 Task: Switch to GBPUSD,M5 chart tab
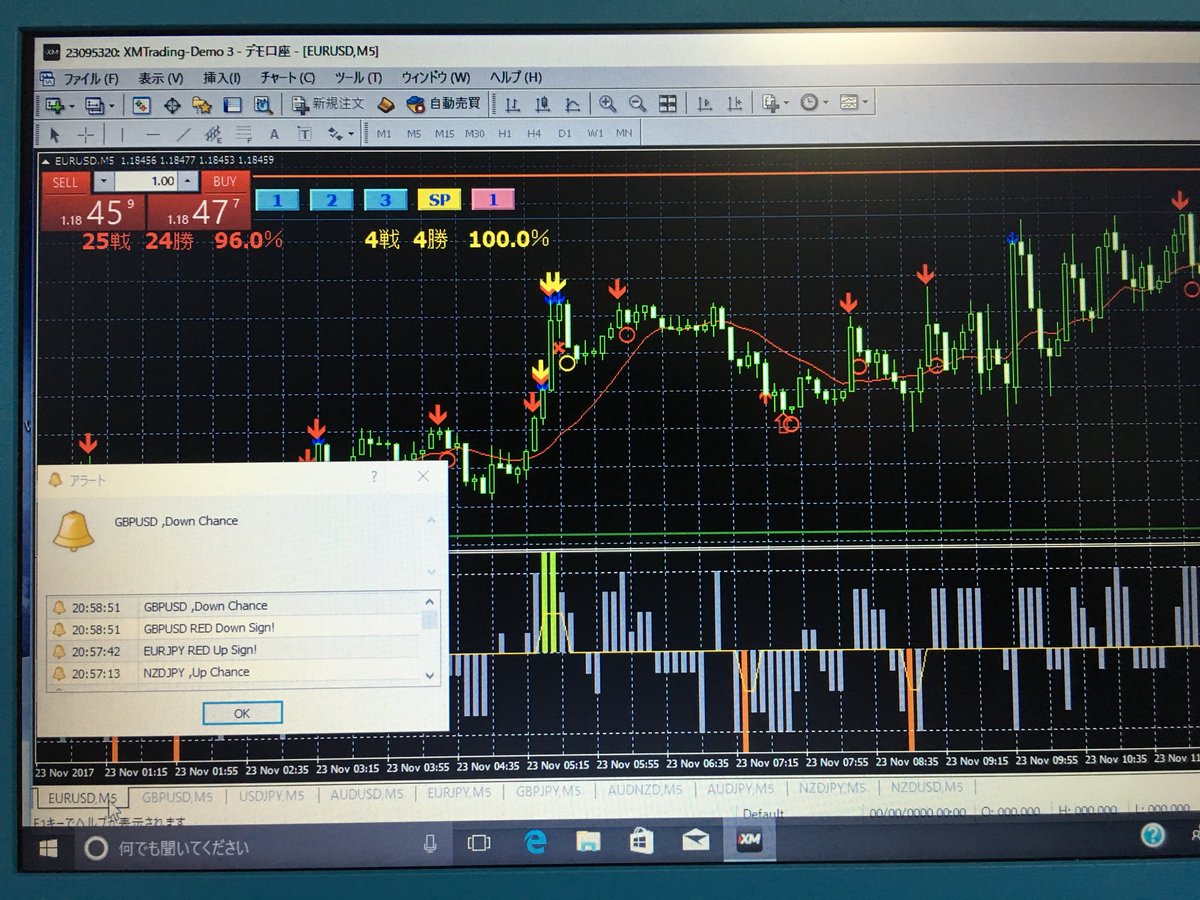click(x=177, y=796)
